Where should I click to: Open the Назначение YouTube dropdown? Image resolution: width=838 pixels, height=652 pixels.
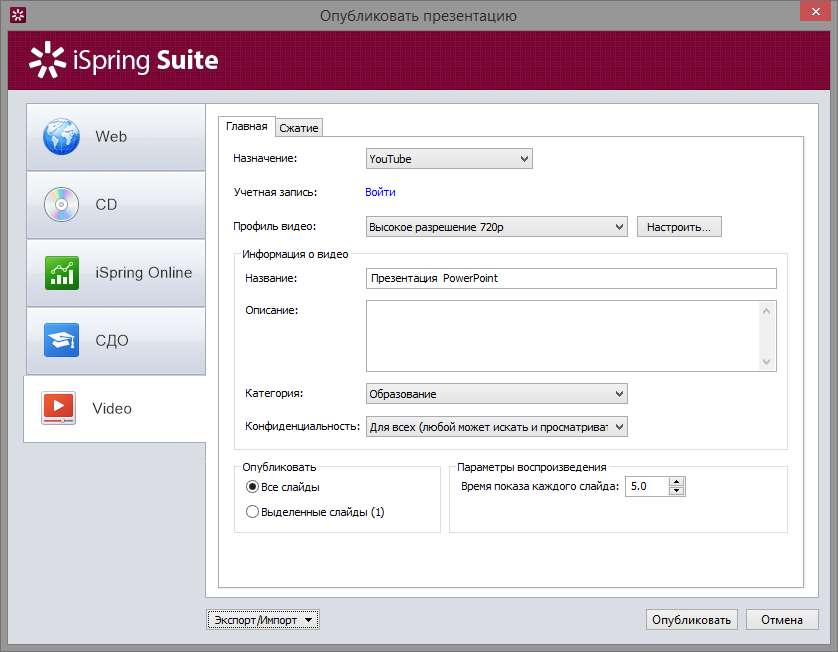point(449,159)
